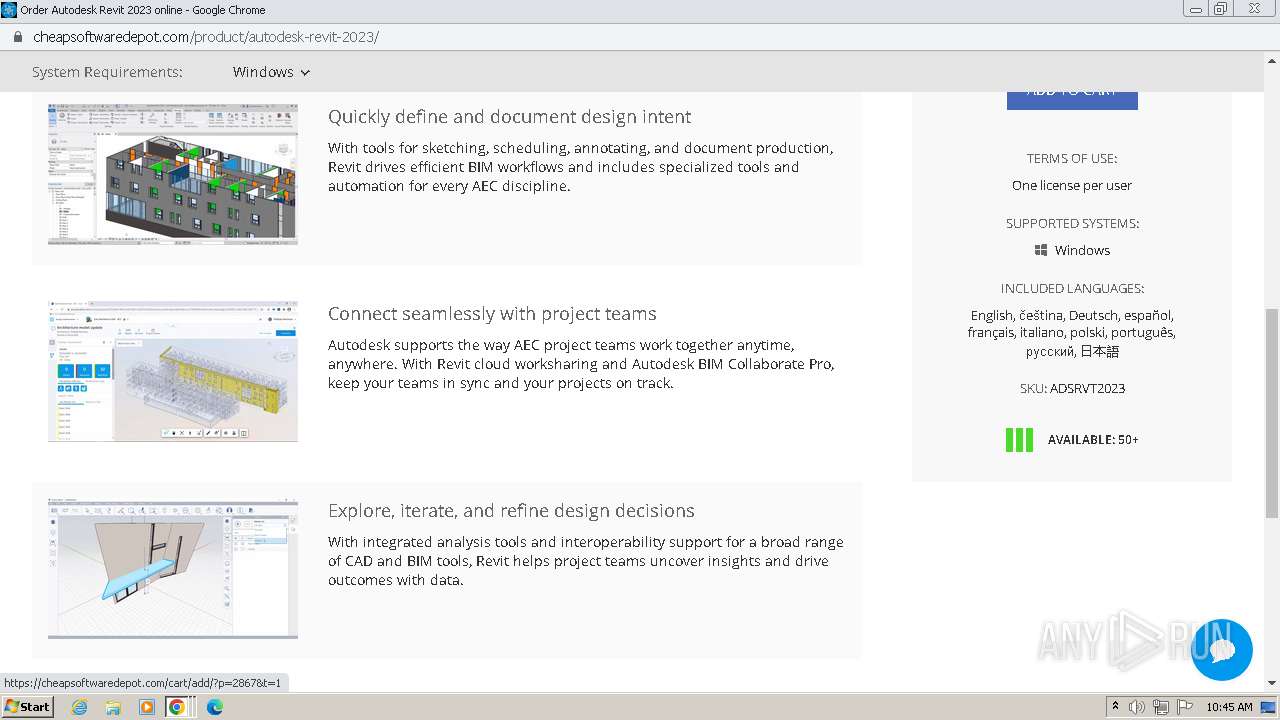This screenshot has height=720, width=1280.
Task: Show hidden system tray icons
Action: (1115, 707)
